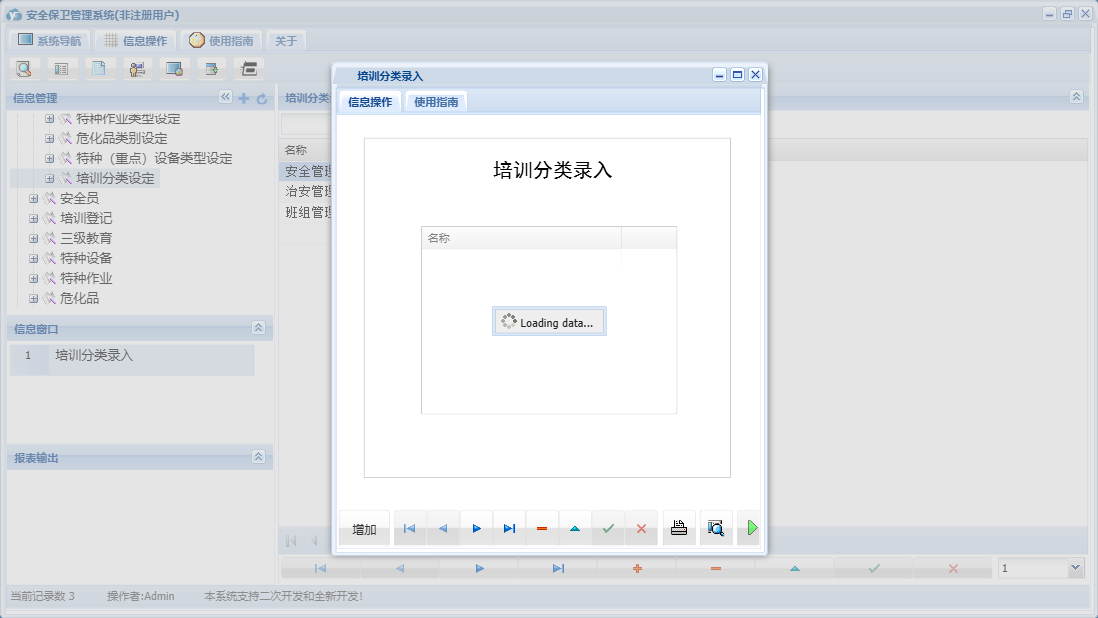Select the magnifier search icon on the main toolbar

coord(24,68)
